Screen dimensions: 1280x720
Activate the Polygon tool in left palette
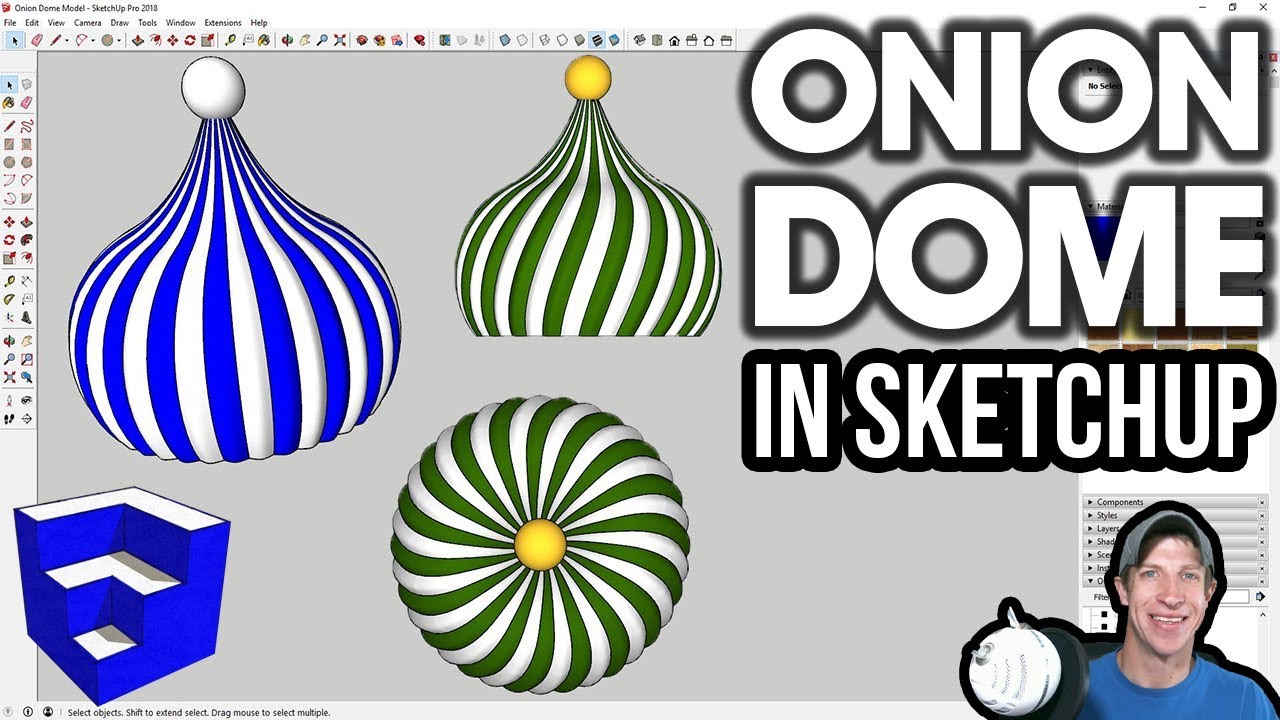[27, 162]
